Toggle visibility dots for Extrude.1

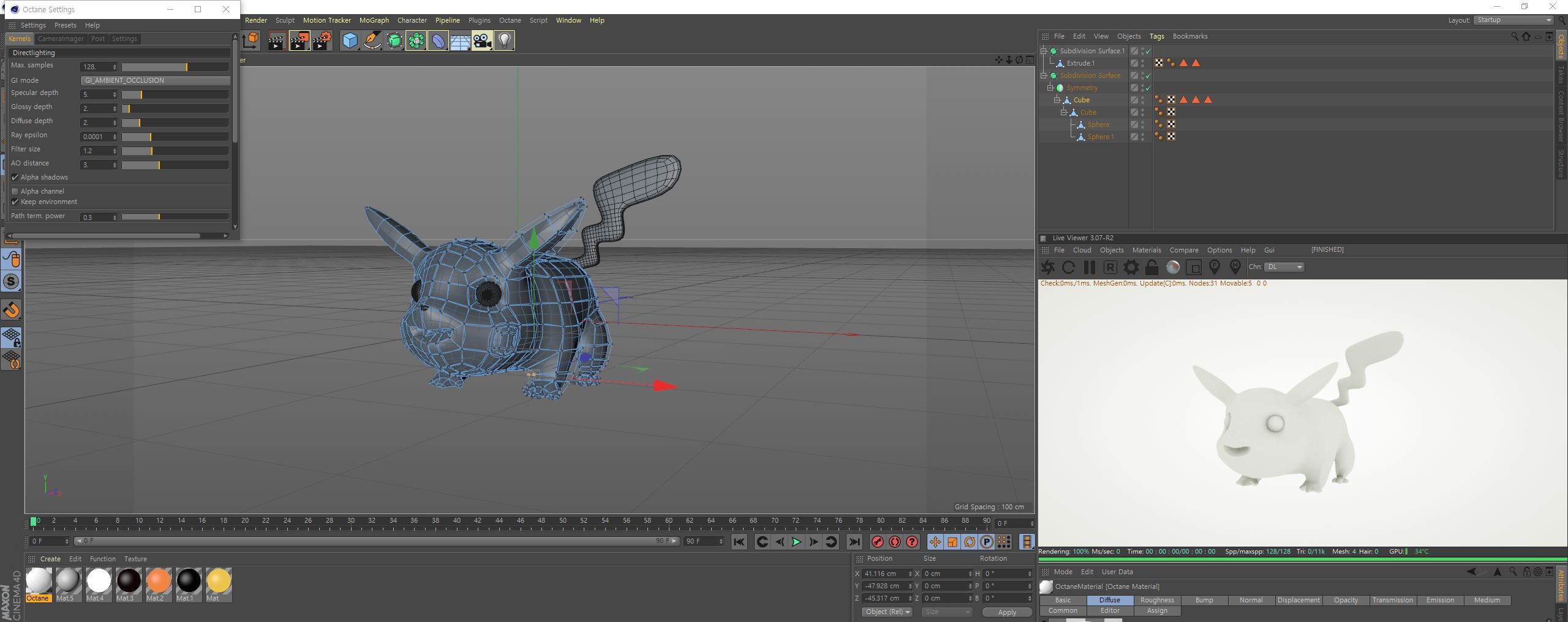coord(1142,63)
